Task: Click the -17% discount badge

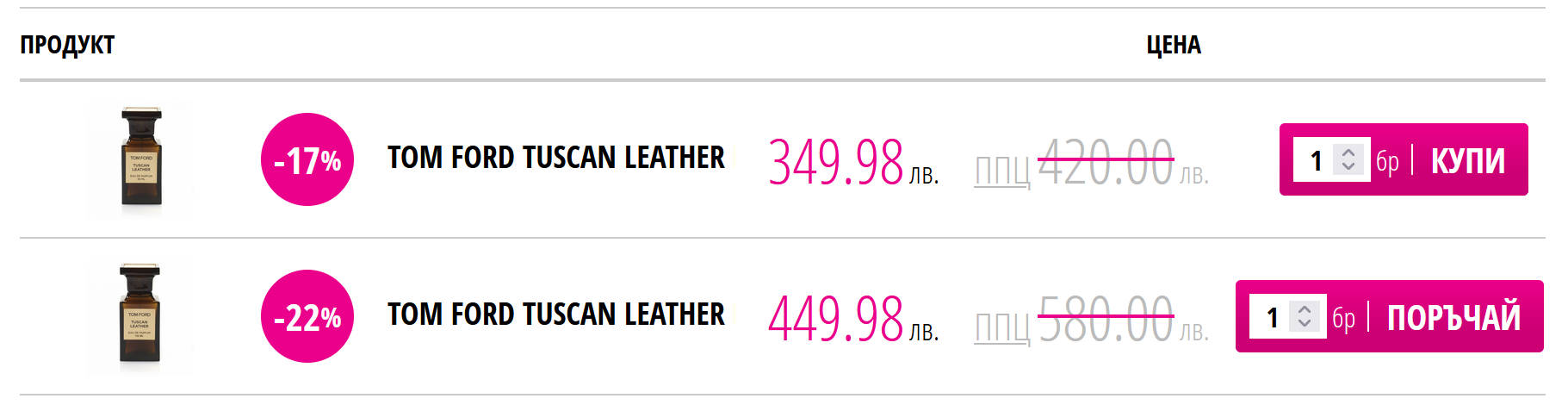Action: click(x=307, y=159)
